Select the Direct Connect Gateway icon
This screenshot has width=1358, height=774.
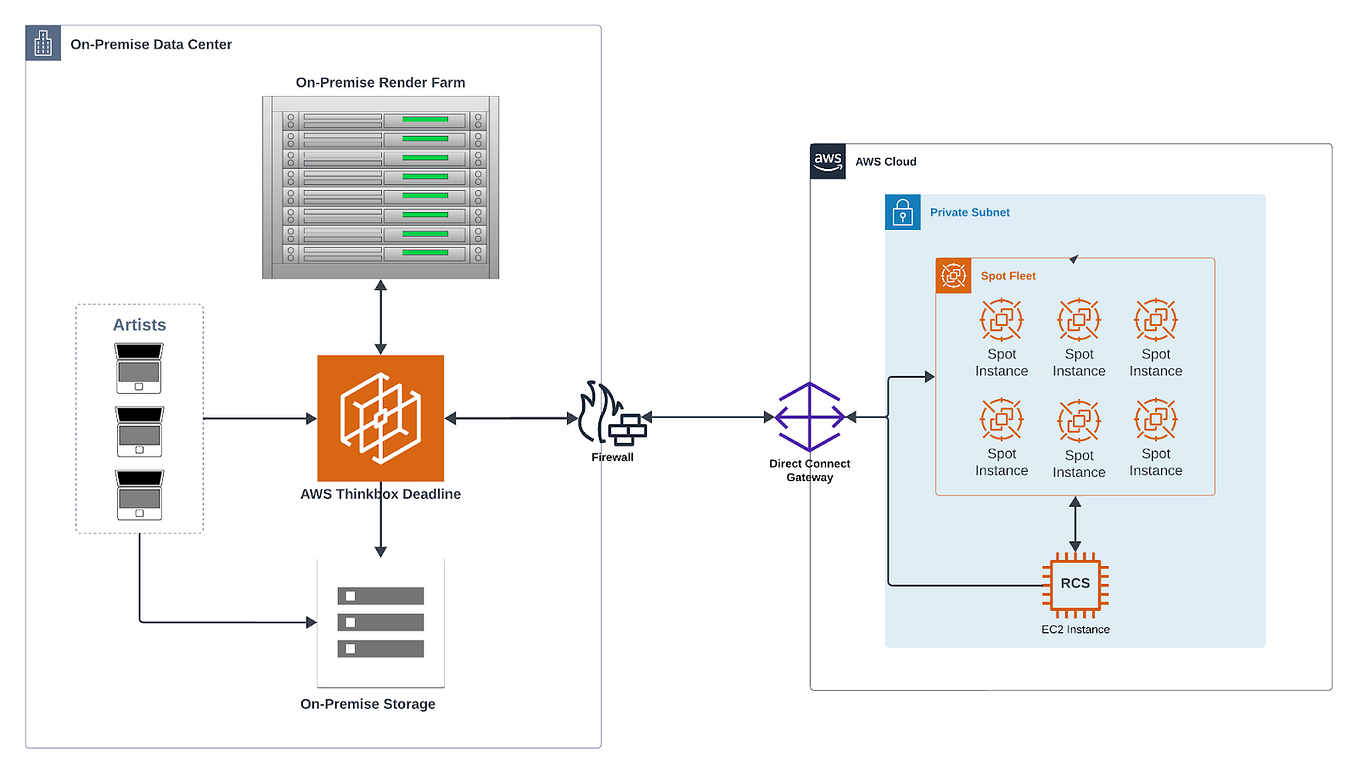pos(809,415)
